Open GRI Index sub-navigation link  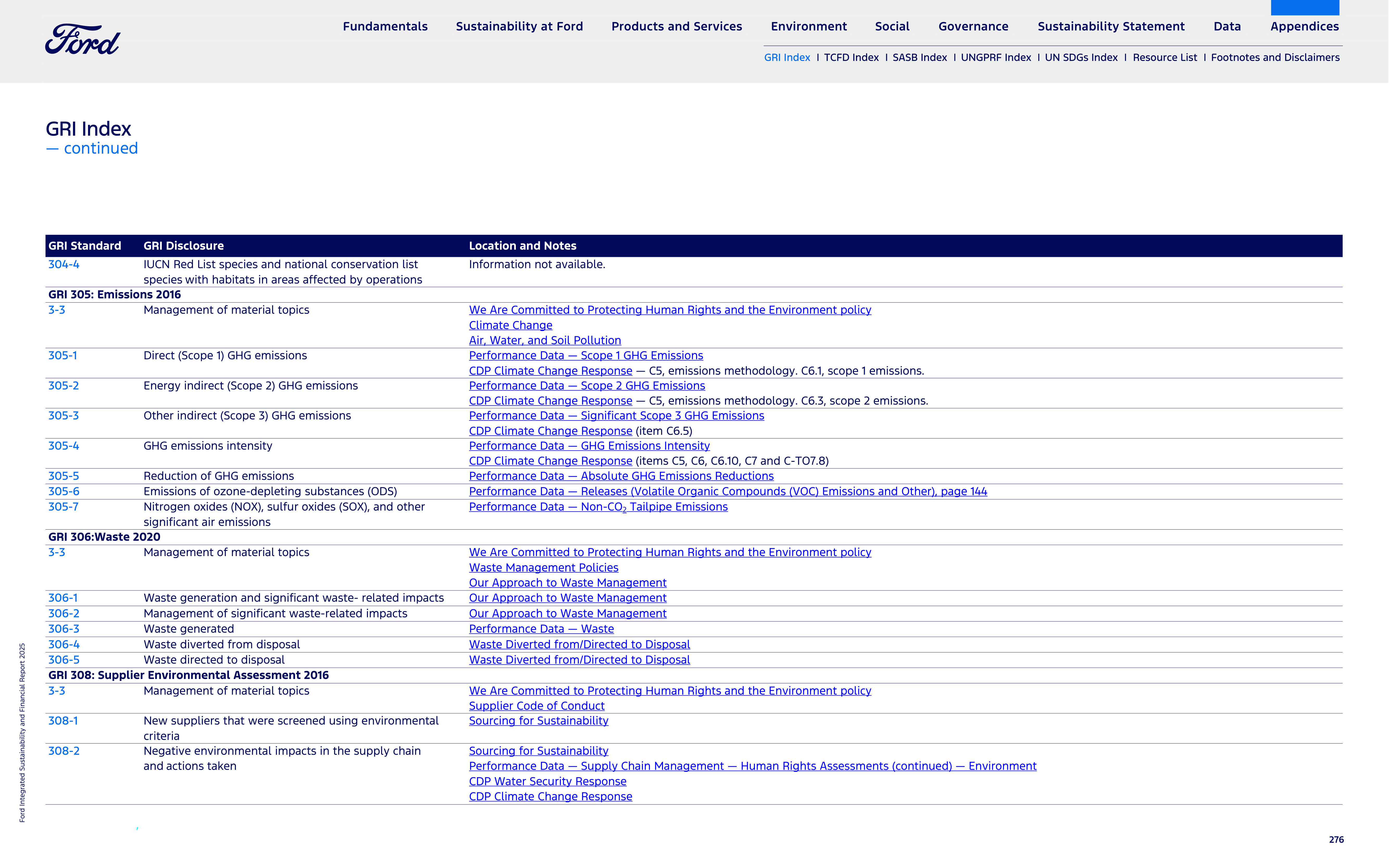click(x=787, y=58)
